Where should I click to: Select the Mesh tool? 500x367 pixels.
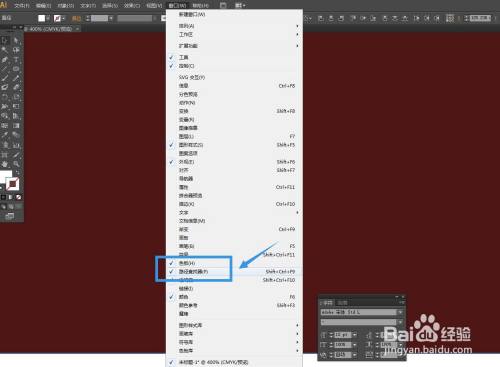coord(5,126)
